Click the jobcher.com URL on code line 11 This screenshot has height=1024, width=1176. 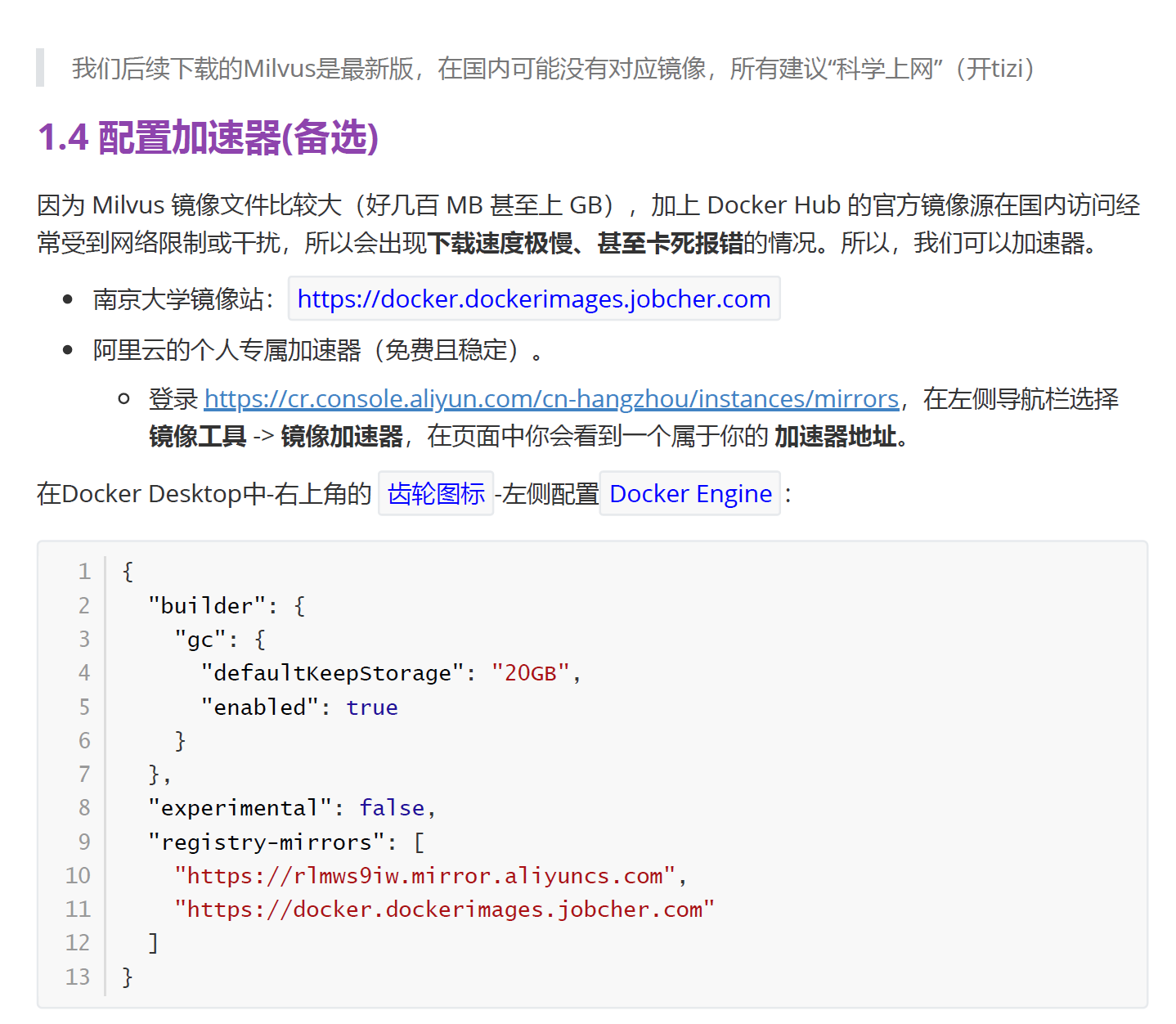(444, 909)
